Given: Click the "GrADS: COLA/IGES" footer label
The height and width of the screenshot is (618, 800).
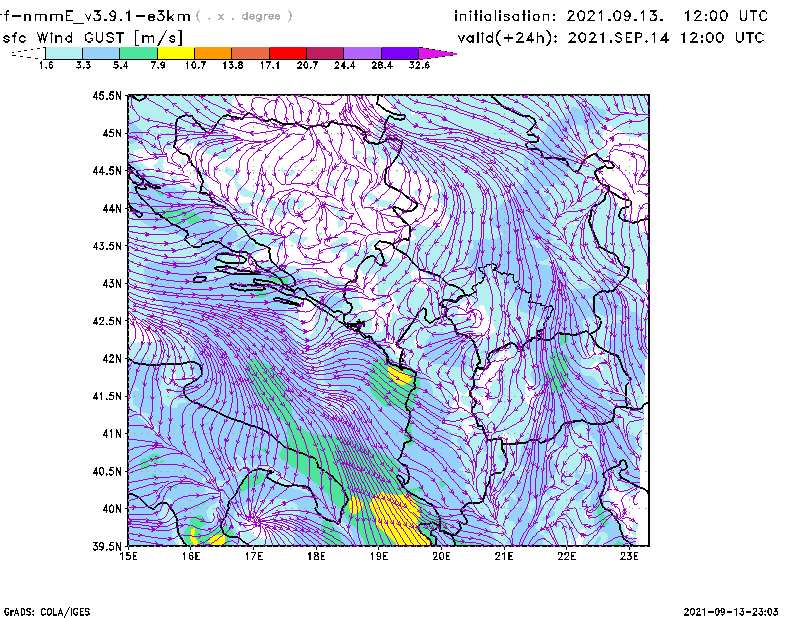Looking at the screenshot, I should (47, 612).
